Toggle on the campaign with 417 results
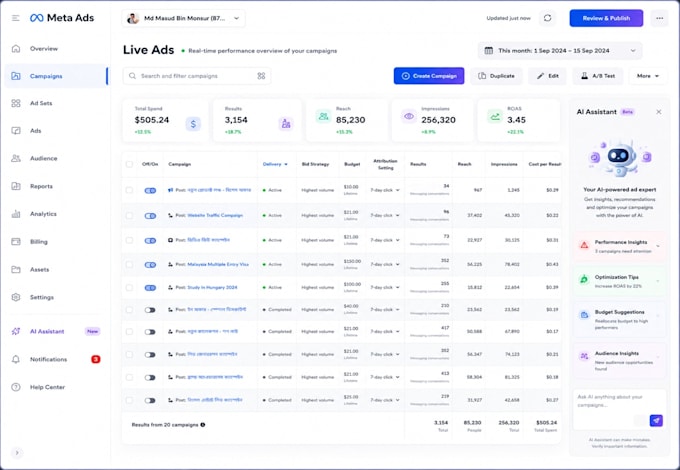680x470 pixels. (x=150, y=332)
